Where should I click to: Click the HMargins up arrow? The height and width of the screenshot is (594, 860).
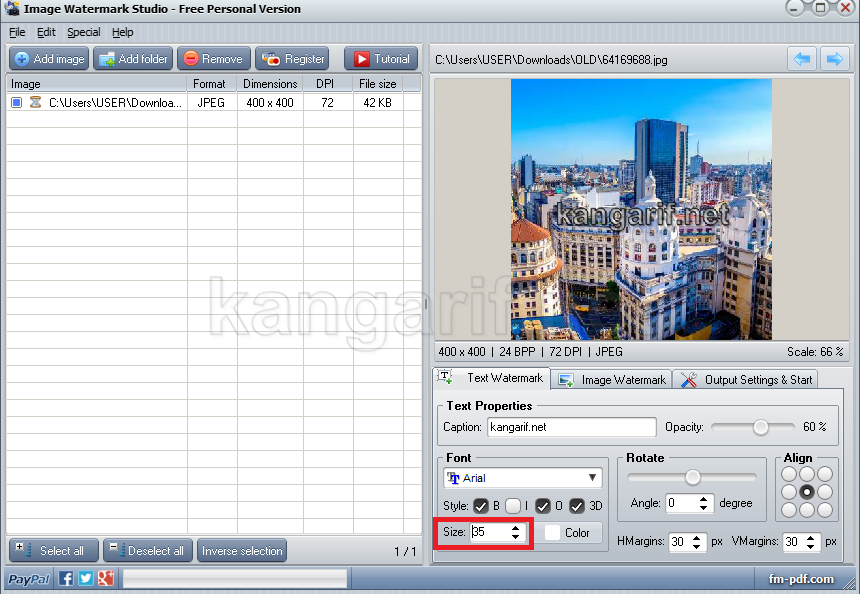[696, 538]
